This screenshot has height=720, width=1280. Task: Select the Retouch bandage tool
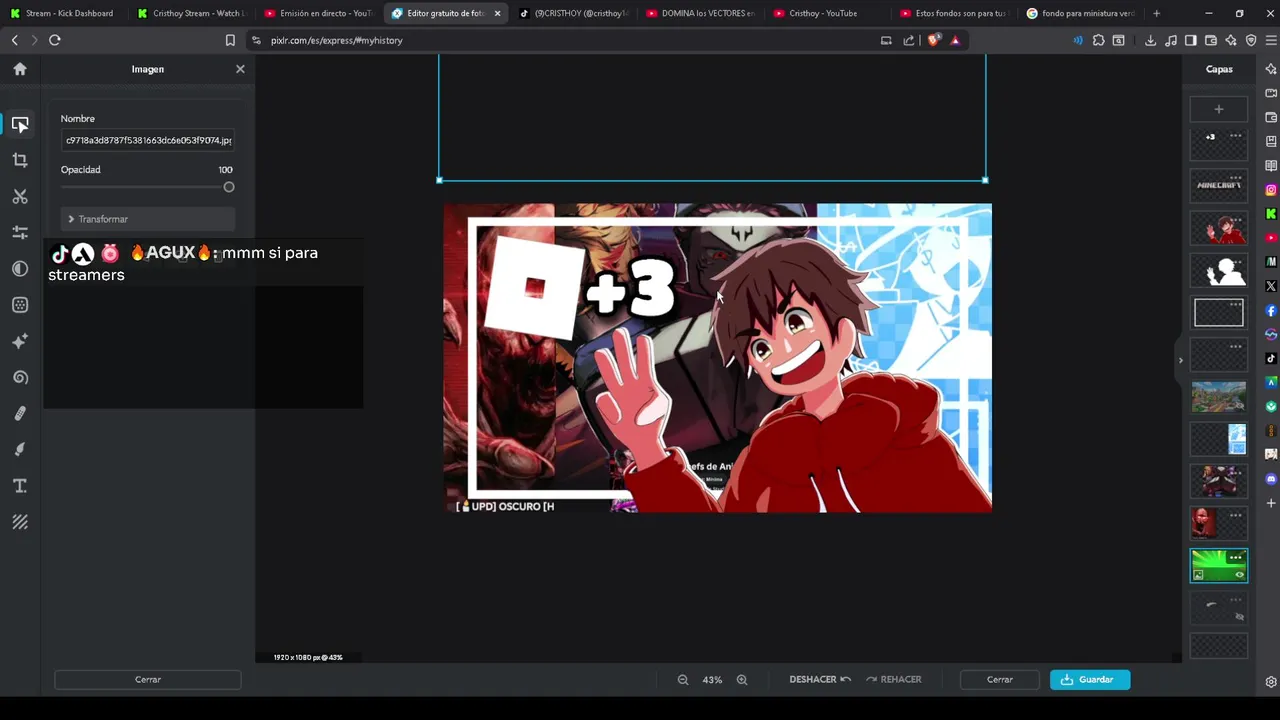pos(20,413)
